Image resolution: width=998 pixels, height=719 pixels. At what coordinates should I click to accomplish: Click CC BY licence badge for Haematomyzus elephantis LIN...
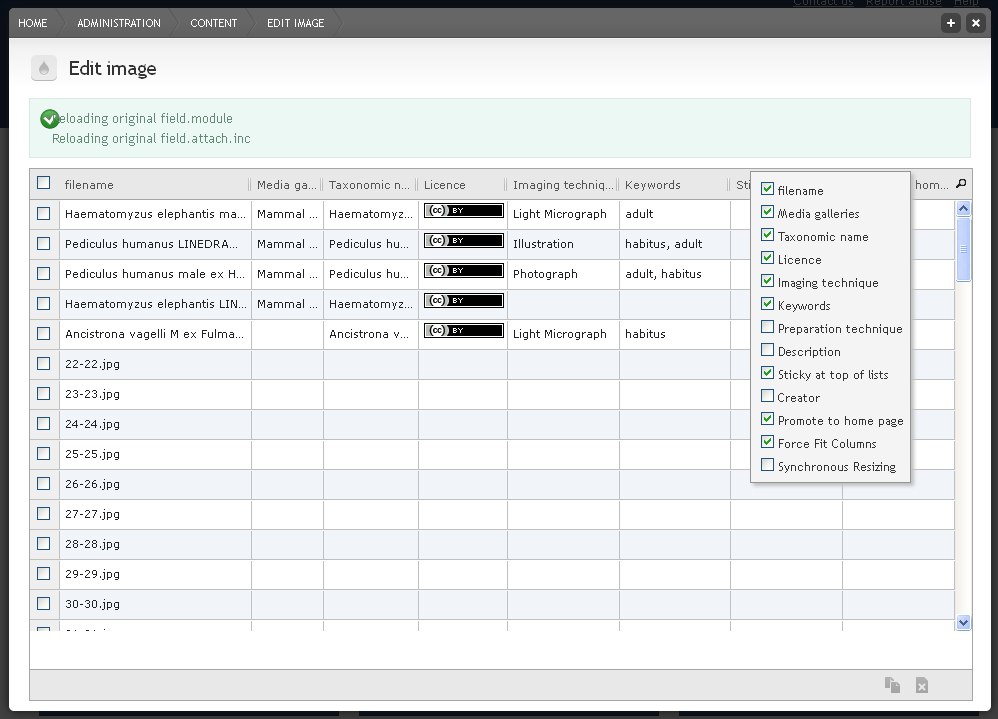click(x=464, y=300)
